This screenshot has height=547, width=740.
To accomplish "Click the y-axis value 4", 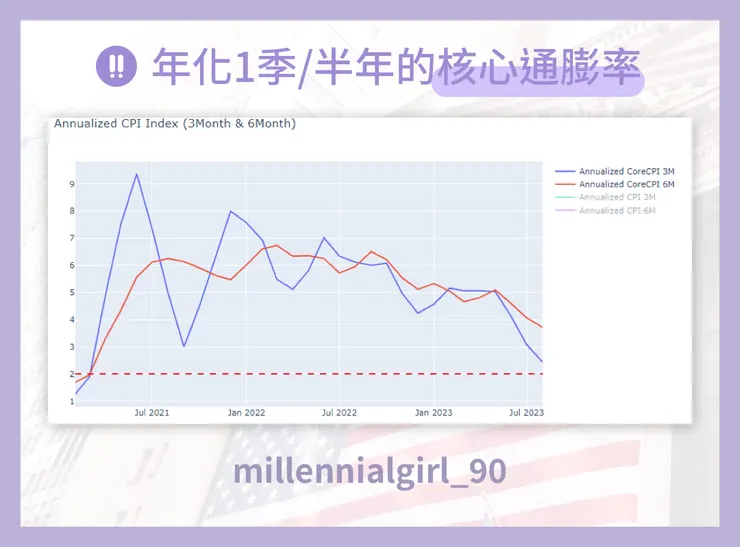I will coord(72,320).
